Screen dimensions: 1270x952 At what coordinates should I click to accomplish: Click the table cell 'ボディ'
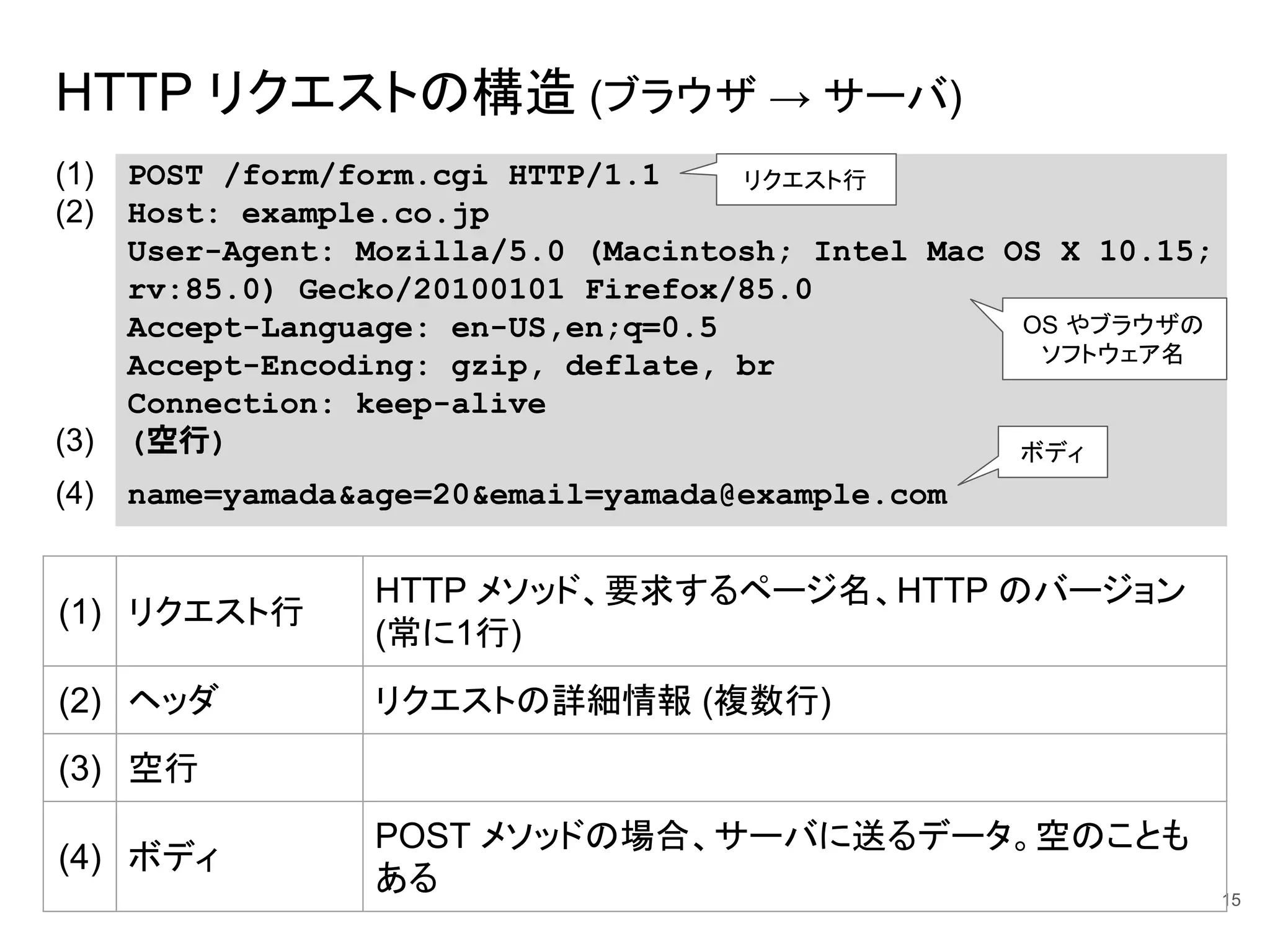tap(239, 857)
